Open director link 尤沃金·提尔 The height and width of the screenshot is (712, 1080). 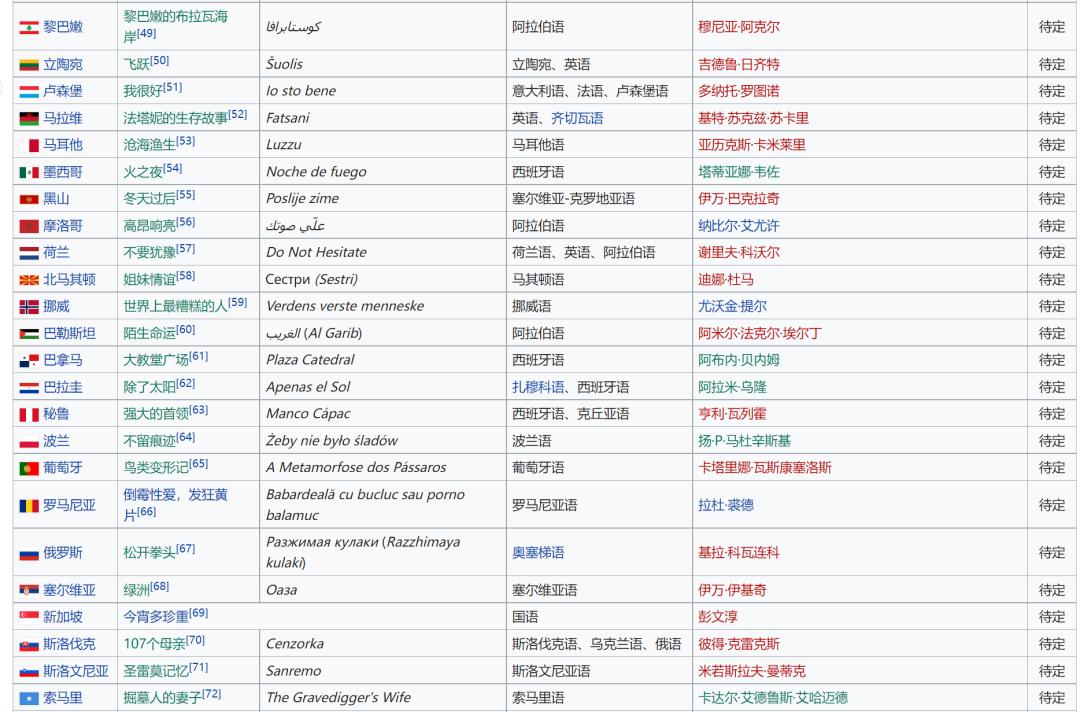click(732, 306)
